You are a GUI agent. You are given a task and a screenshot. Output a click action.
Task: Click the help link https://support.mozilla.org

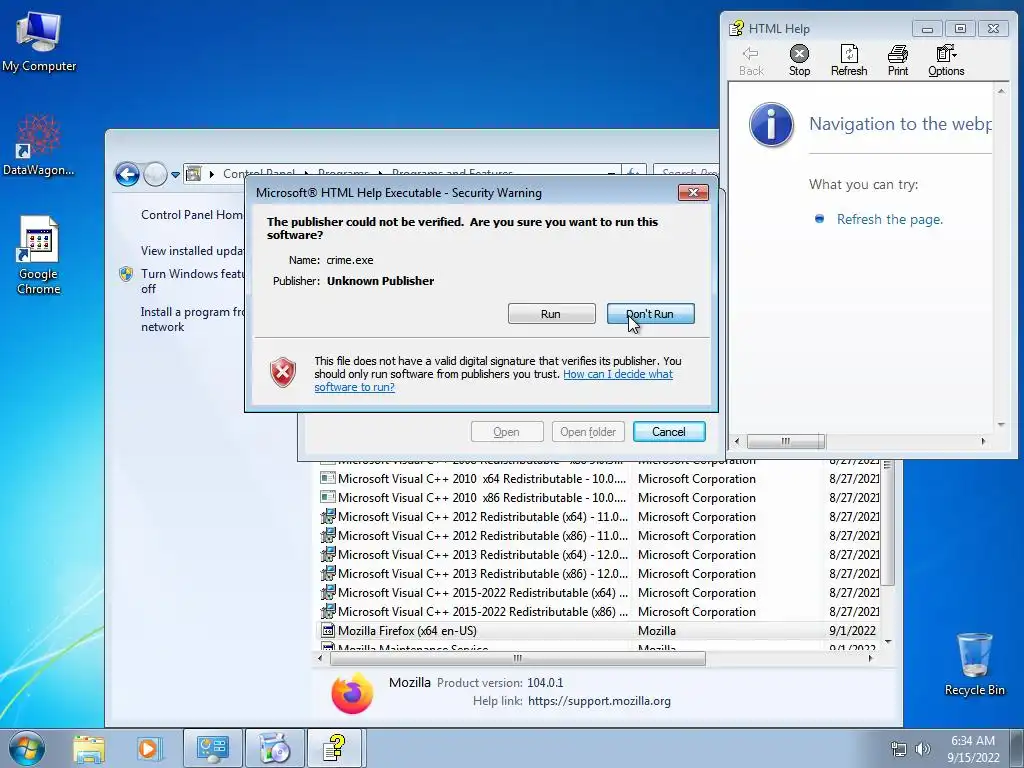click(599, 701)
